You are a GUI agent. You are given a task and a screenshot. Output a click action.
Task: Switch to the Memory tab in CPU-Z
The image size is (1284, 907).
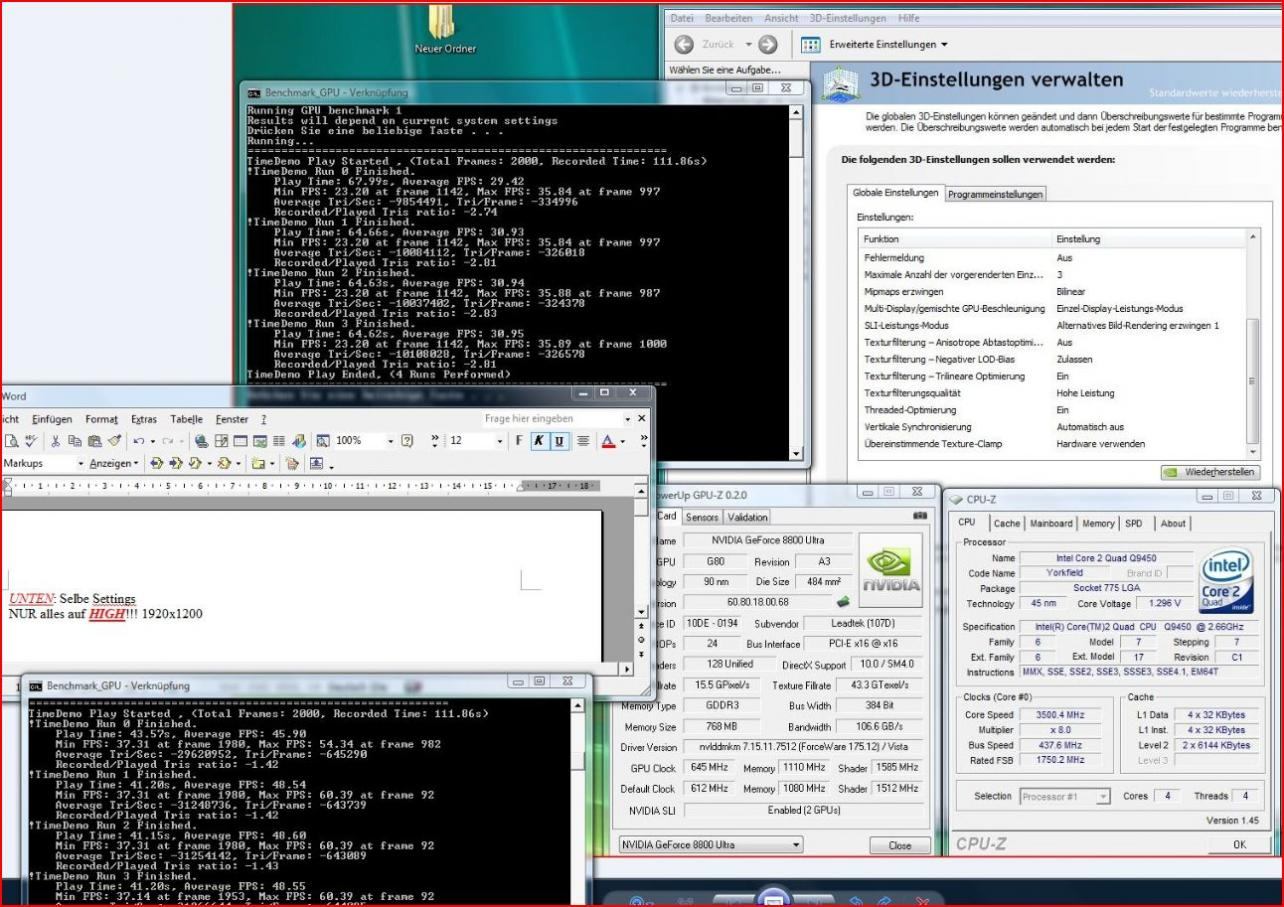[1097, 523]
